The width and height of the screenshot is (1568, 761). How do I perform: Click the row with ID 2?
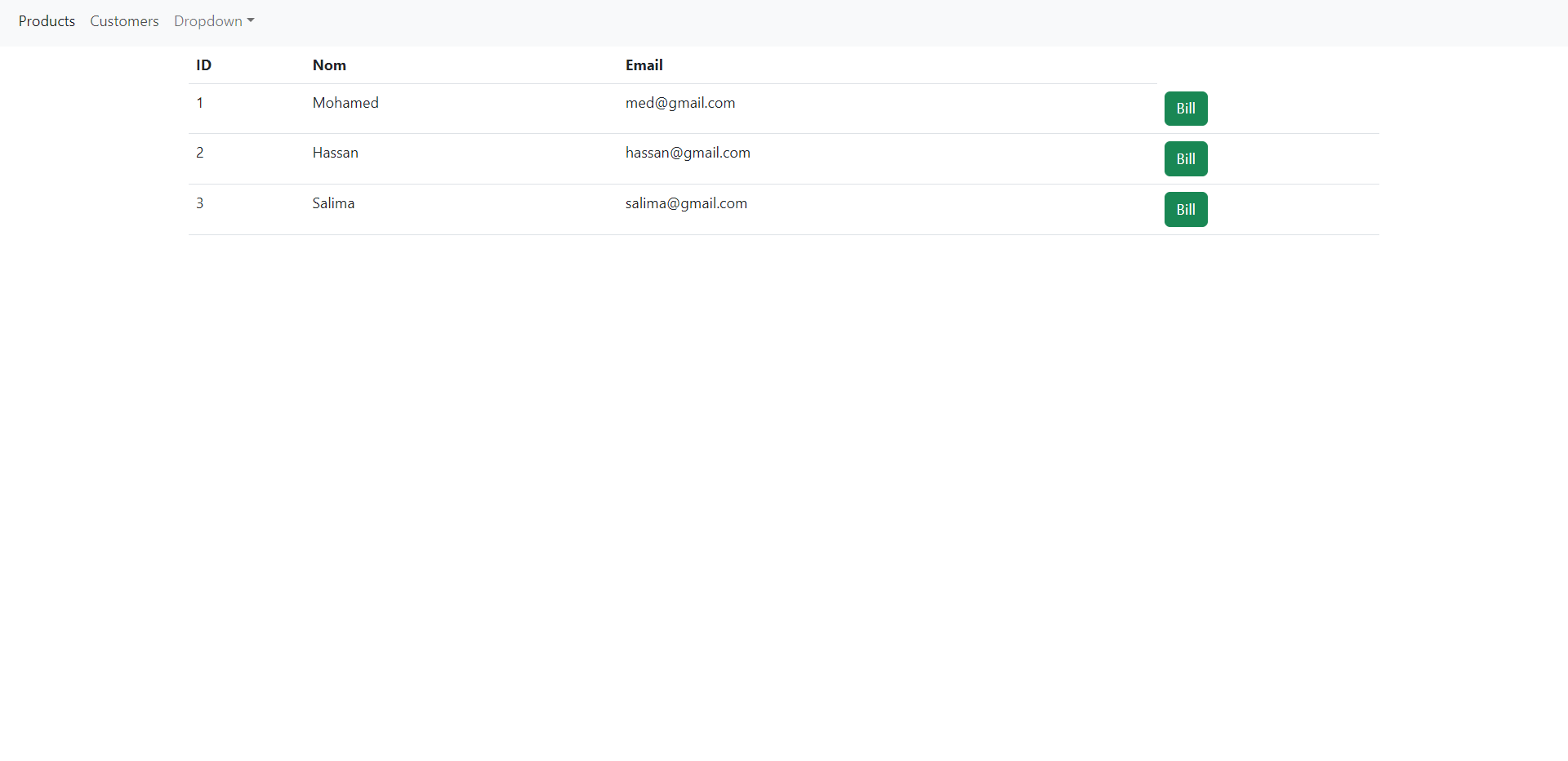199,153
